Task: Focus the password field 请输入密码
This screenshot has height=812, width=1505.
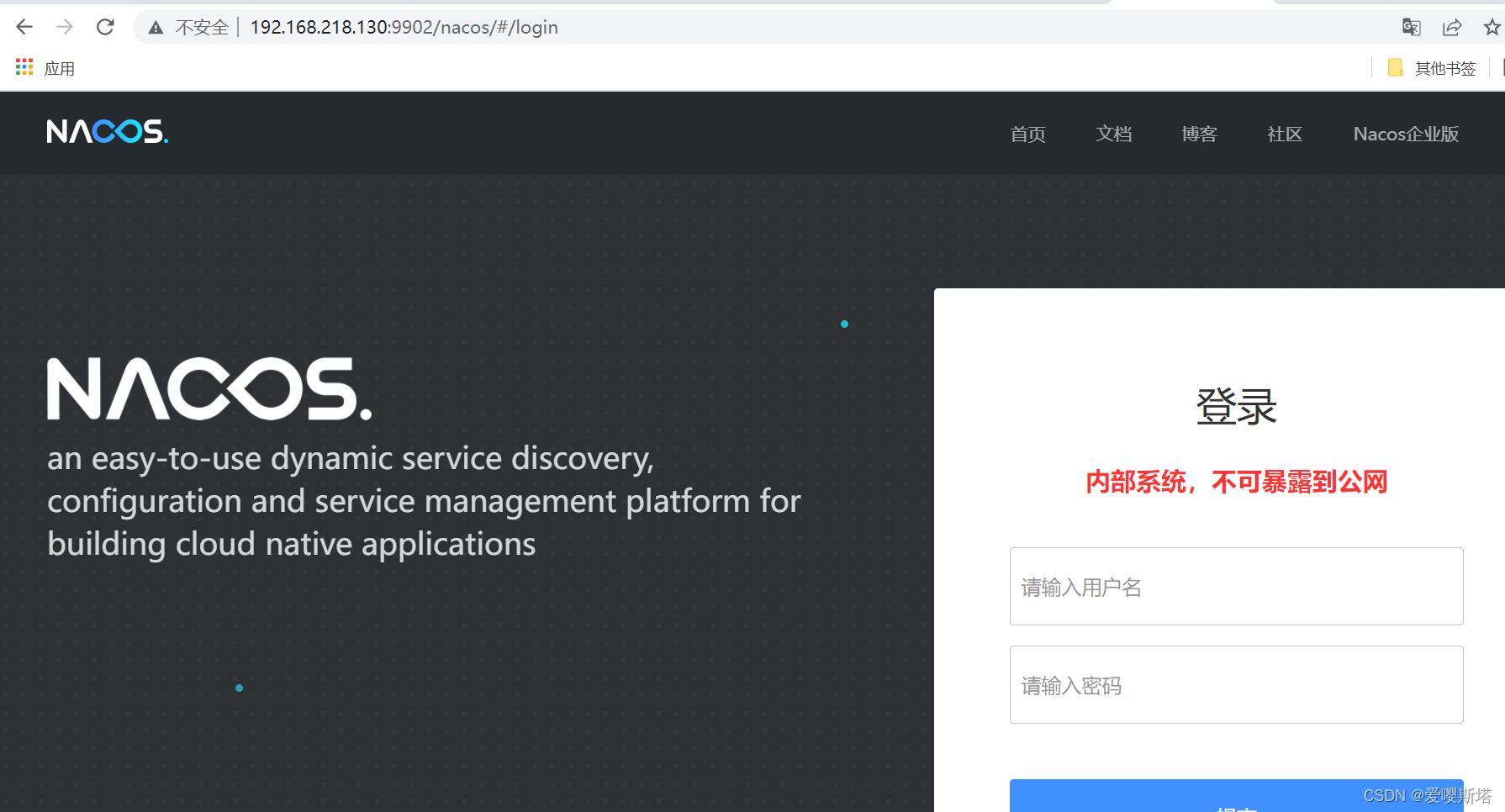Action: coord(1236,685)
